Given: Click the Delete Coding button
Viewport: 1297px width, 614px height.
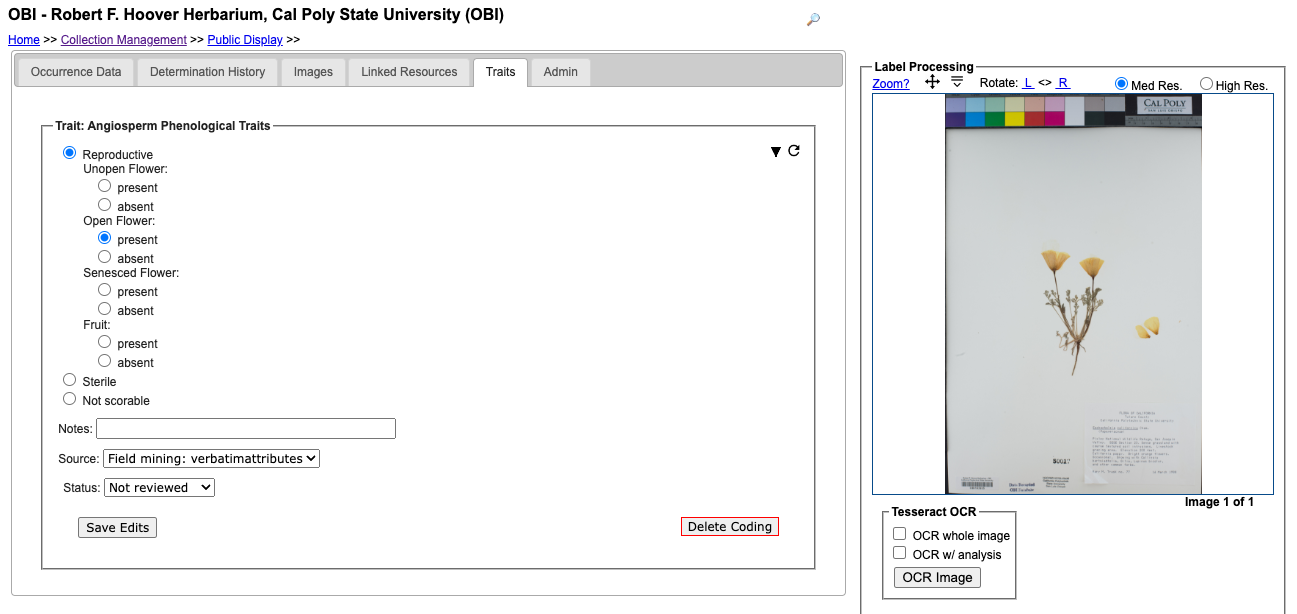Looking at the screenshot, I should pyautogui.click(x=729, y=526).
